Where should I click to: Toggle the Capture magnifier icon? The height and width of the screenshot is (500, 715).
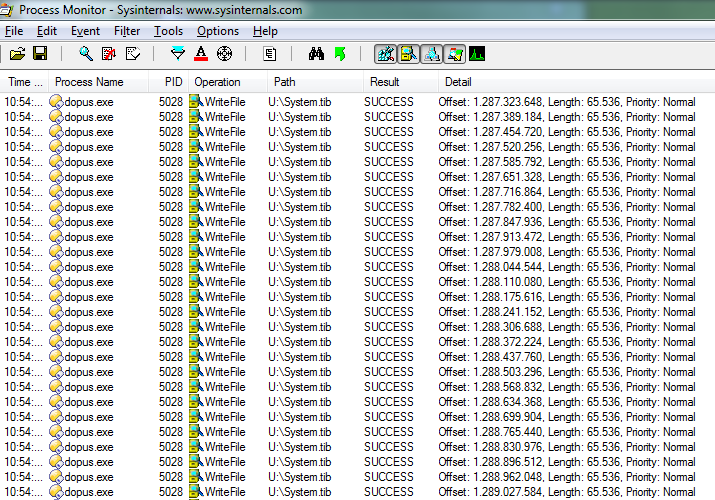86,54
